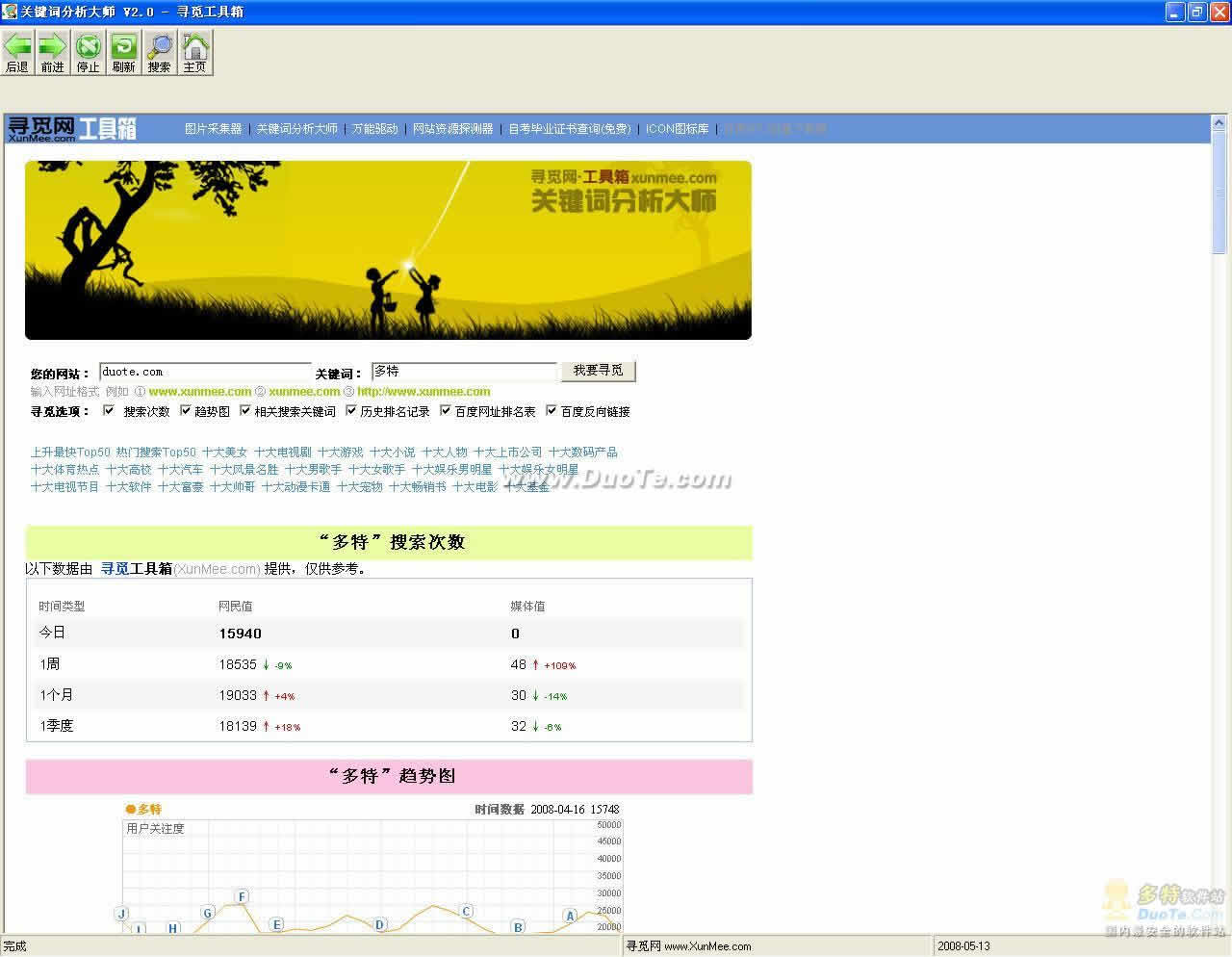The width and height of the screenshot is (1232, 957).
Task: Click the 寻觅网 工具箱 XunMee logo
Action: coord(72,128)
